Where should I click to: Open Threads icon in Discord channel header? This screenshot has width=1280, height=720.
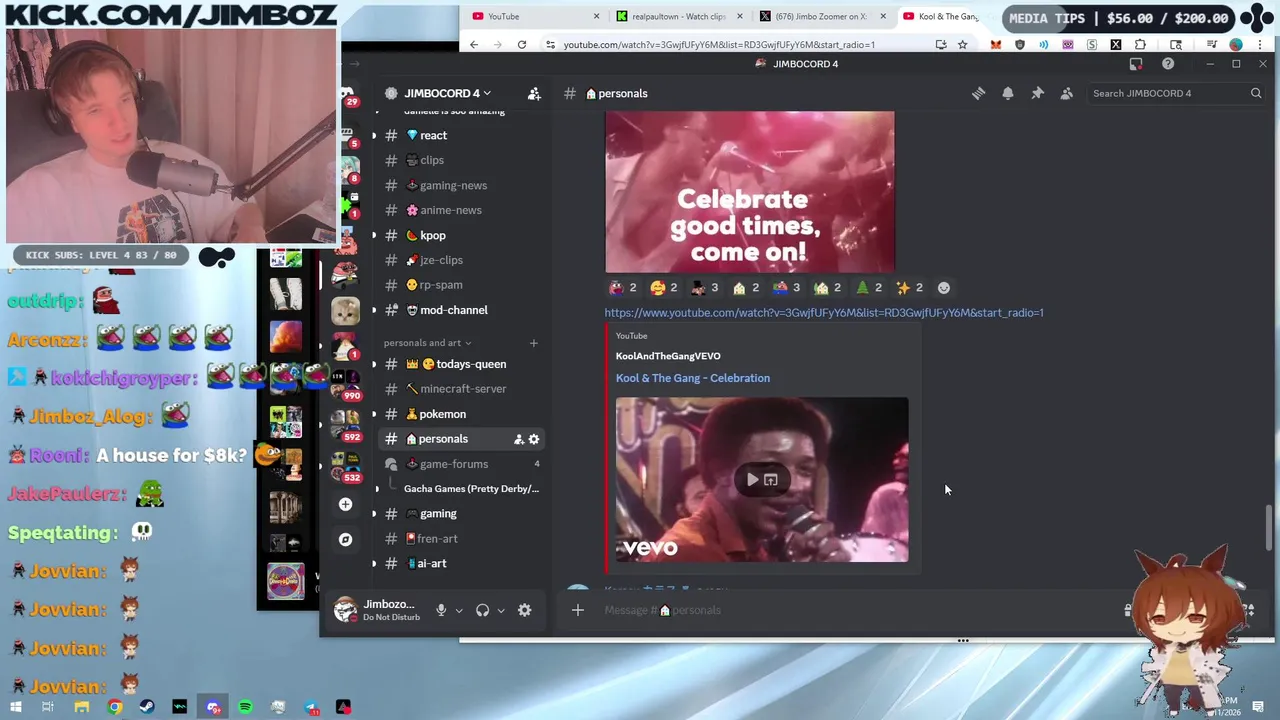pyautogui.click(x=978, y=93)
